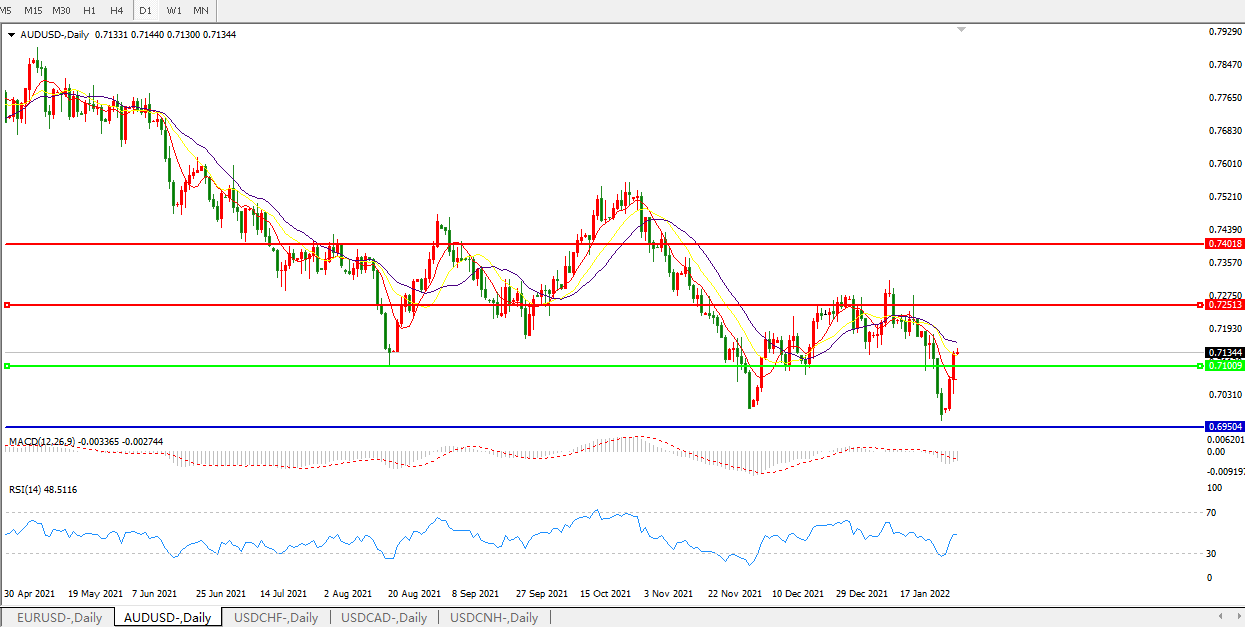Click the gray chart shift triangle marker
1245x628 pixels.
pyautogui.click(x=961, y=30)
